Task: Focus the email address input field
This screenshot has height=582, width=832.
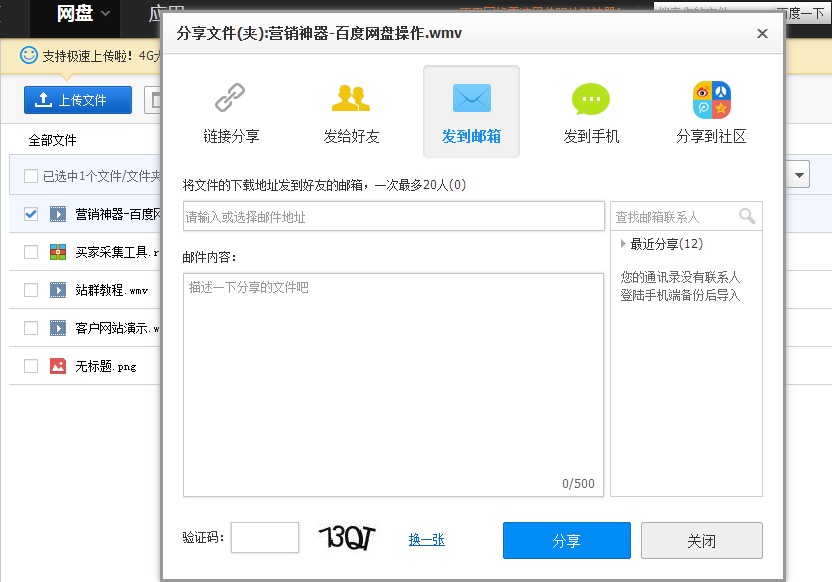Action: [x=393, y=216]
